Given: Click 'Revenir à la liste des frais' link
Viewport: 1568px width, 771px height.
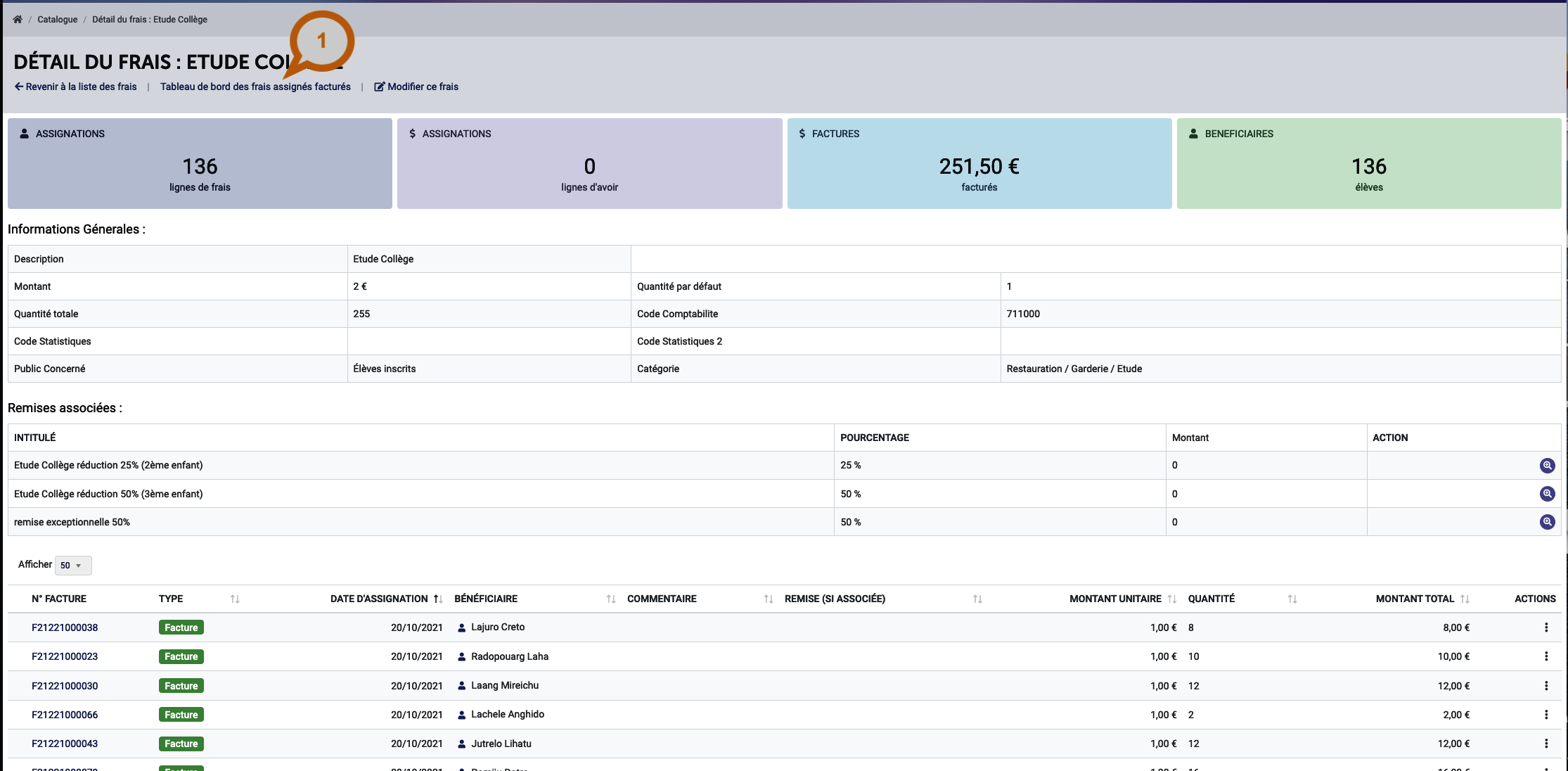Looking at the screenshot, I should pos(76,87).
